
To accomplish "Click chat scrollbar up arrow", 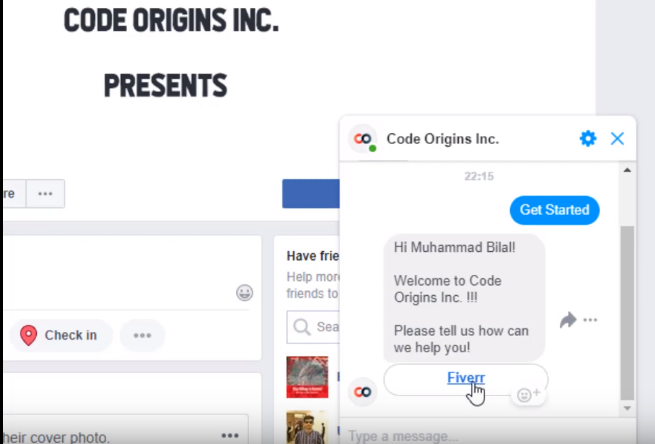I will tap(627, 170).
